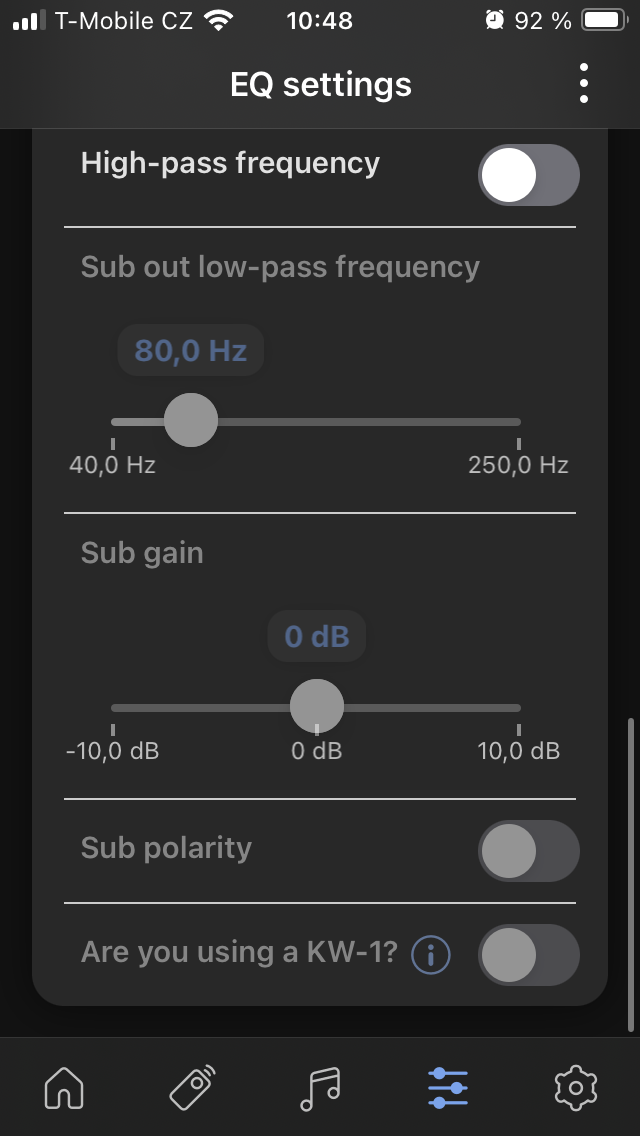The image size is (640, 1136).
Task: Go to the Home tab icon
Action: [64, 1087]
